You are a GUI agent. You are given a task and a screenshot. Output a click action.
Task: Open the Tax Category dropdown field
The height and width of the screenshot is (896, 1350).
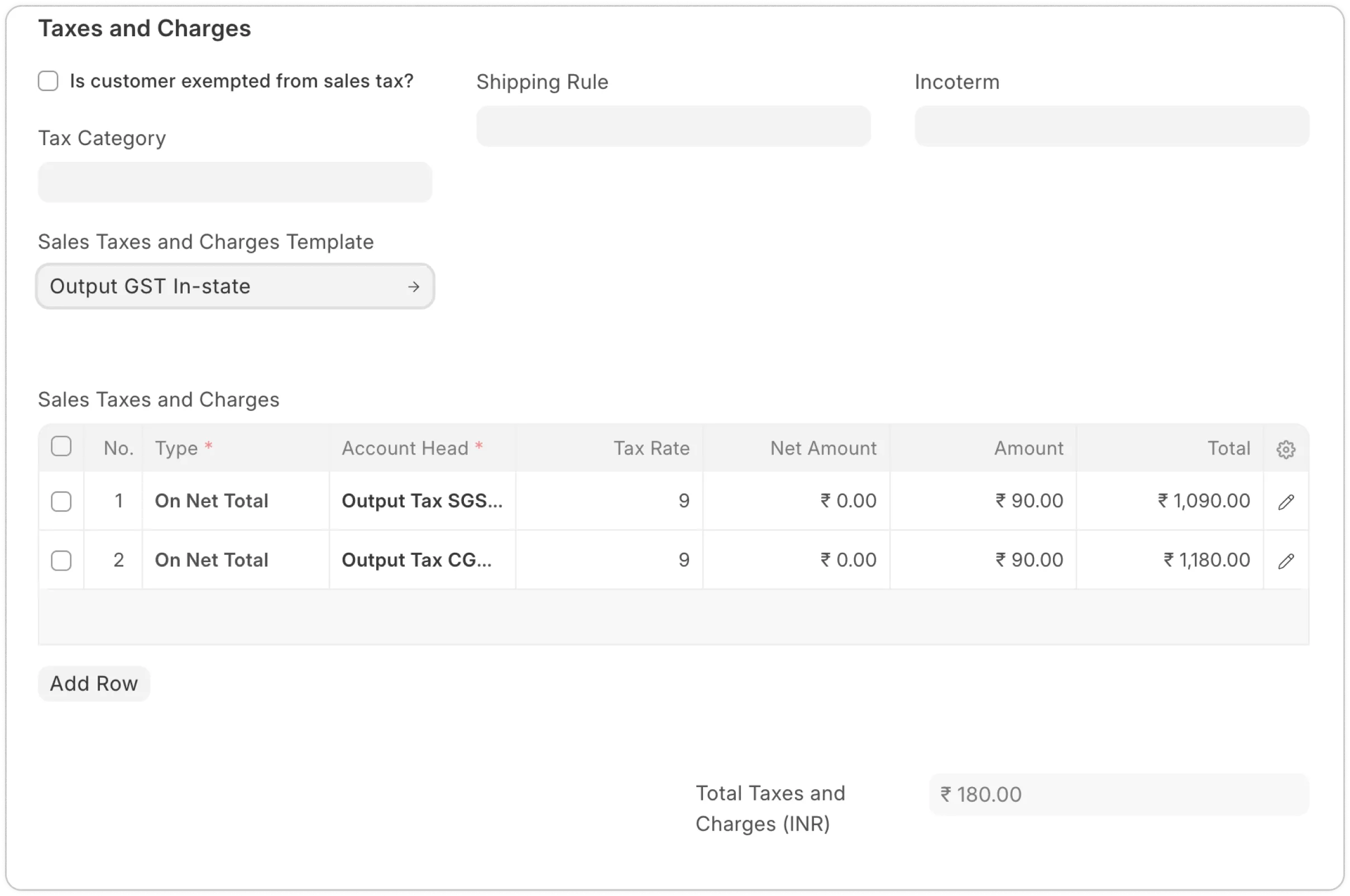click(x=235, y=183)
